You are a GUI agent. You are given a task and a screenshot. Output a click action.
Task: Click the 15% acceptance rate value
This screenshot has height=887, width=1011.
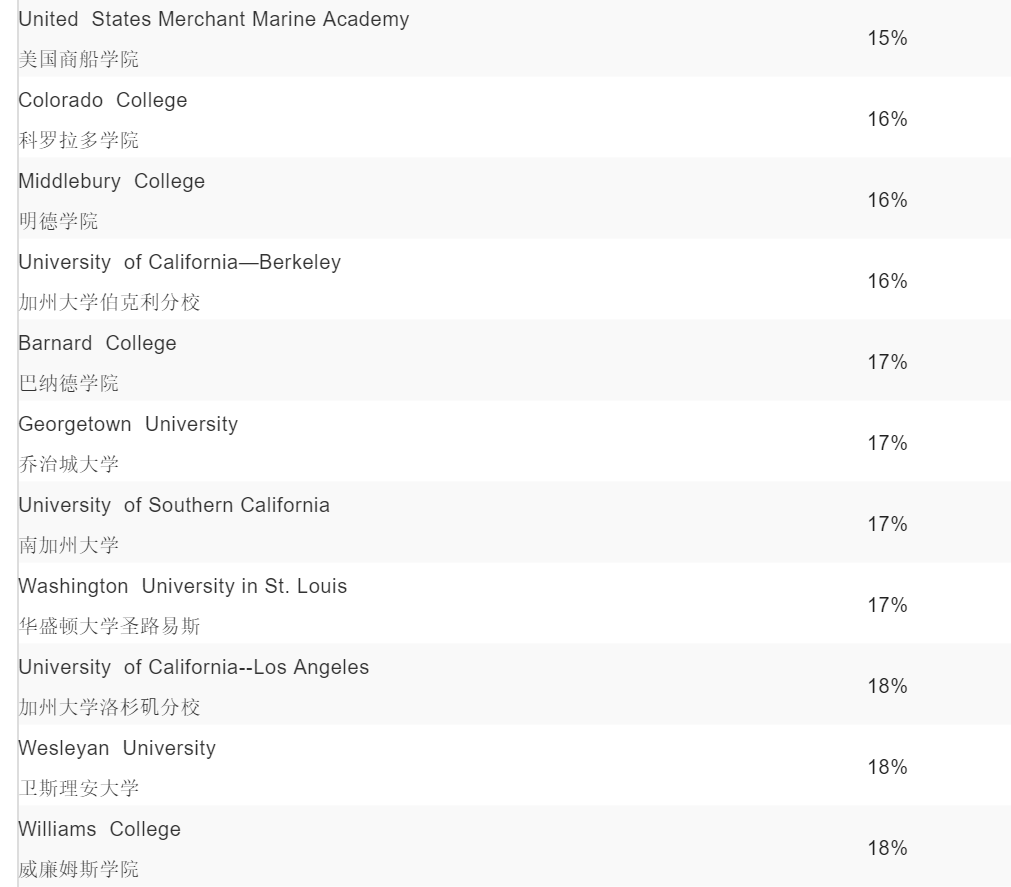click(887, 38)
